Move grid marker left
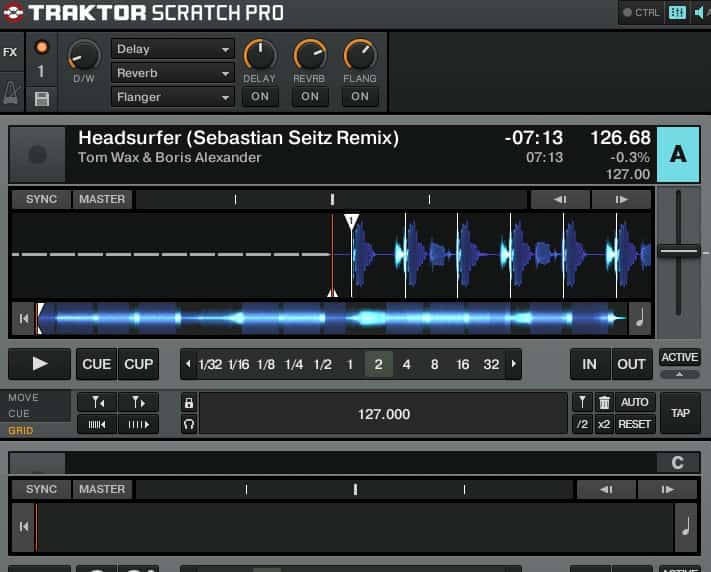This screenshot has width=711, height=572. point(97,402)
